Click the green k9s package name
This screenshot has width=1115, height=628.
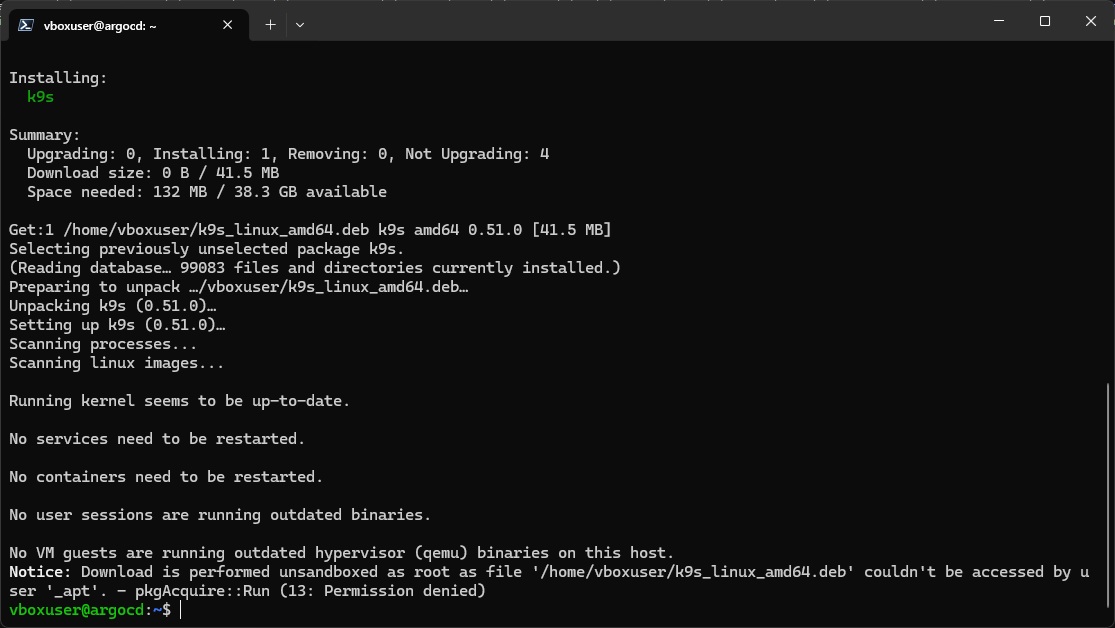tap(41, 97)
